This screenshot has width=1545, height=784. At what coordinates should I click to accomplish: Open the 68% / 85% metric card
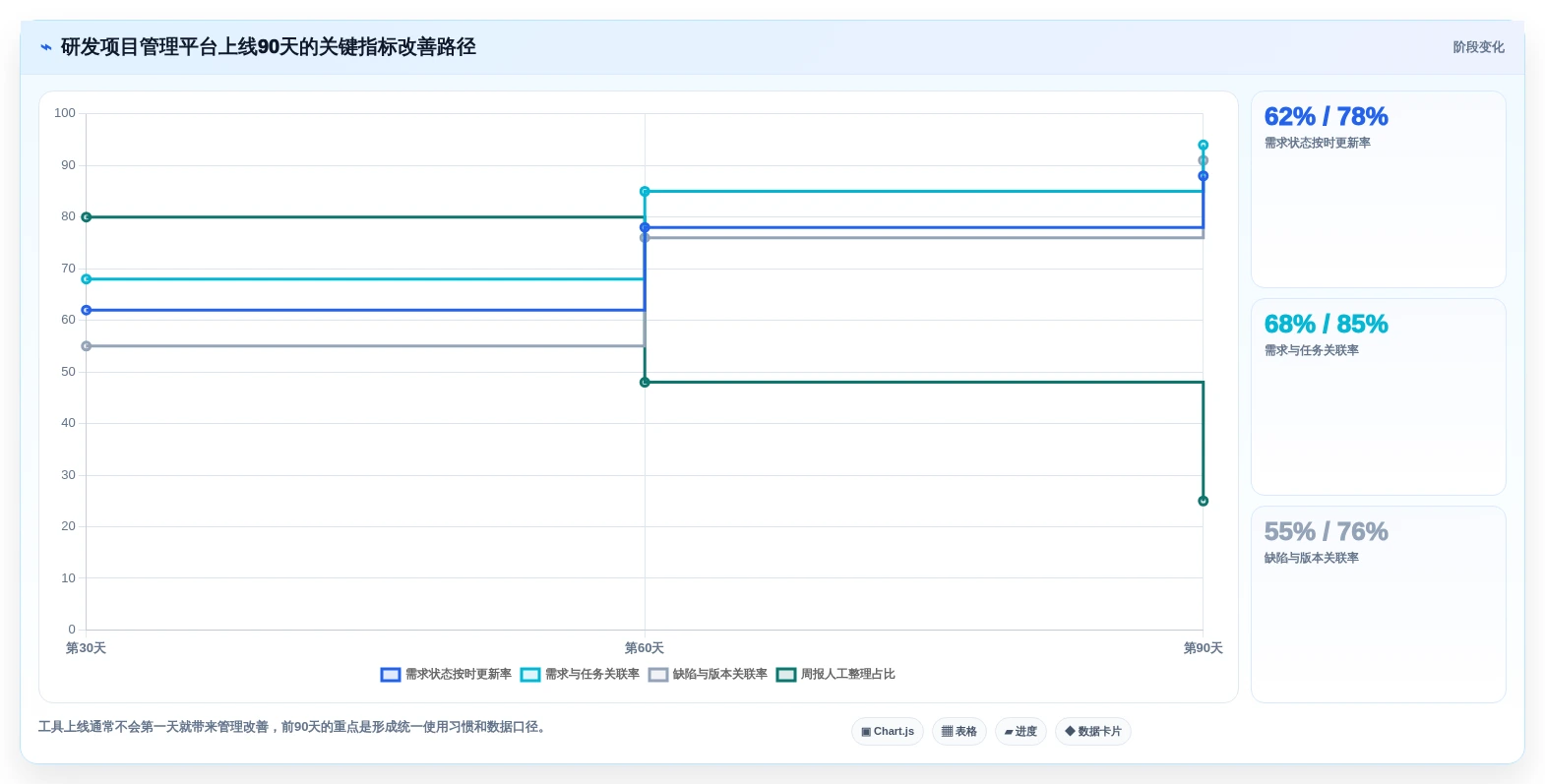[1378, 397]
